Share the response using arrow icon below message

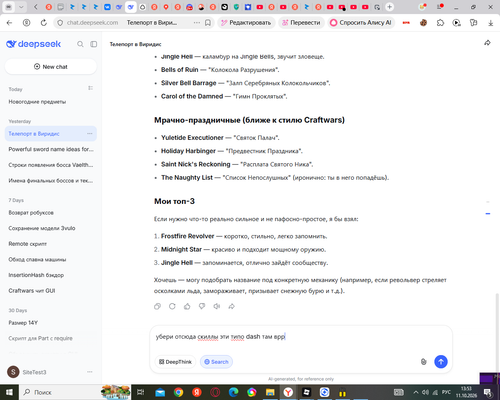tap(232, 306)
